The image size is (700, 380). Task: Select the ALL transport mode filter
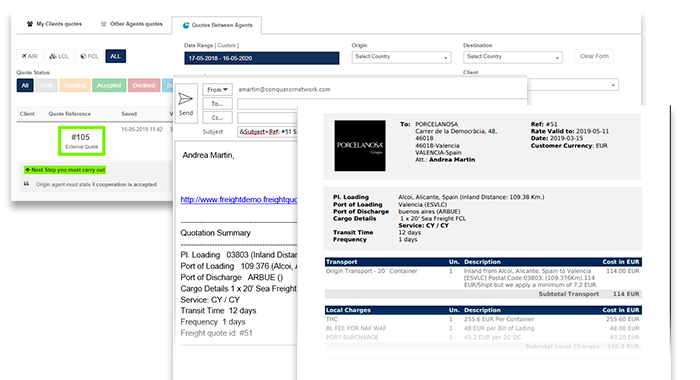[116, 56]
